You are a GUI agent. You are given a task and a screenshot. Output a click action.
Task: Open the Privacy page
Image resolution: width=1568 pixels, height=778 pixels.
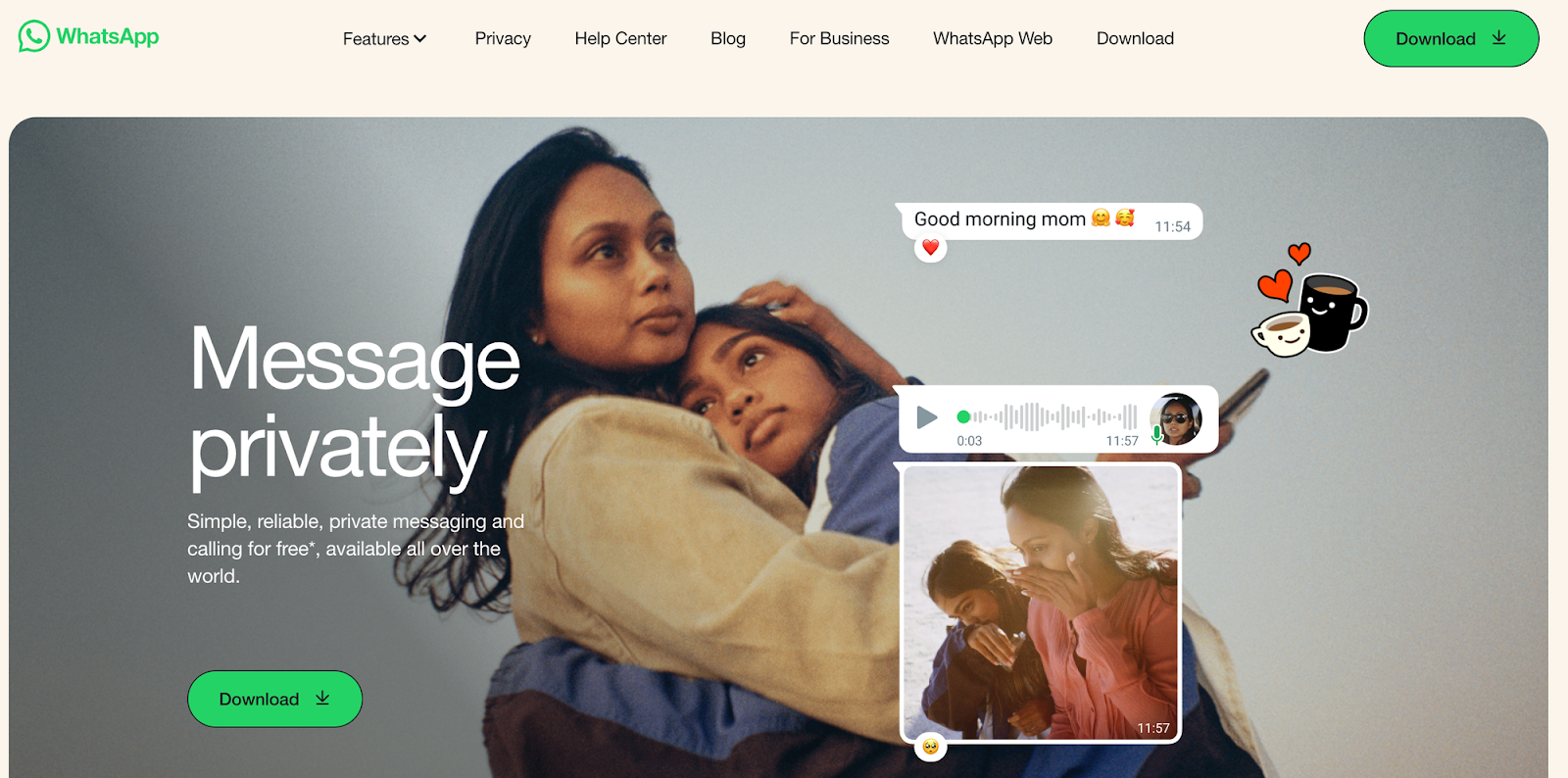point(503,38)
